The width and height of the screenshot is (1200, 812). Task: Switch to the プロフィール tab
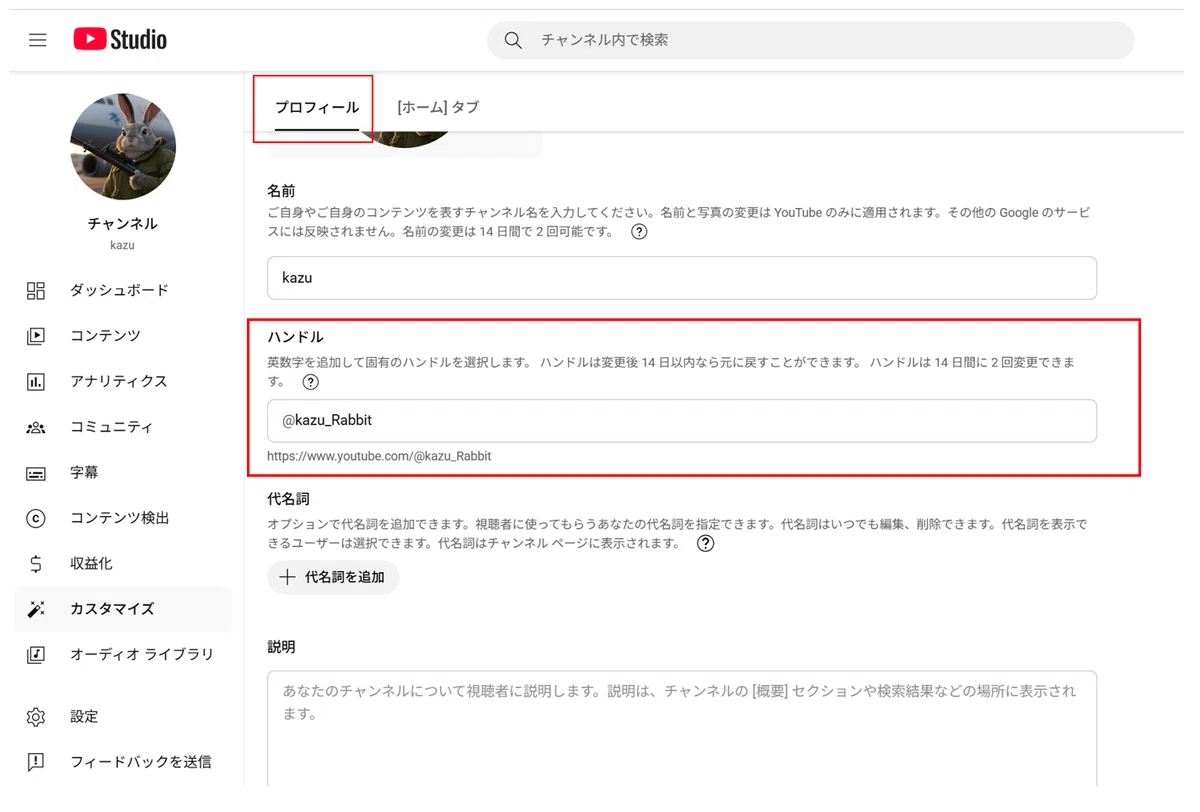pos(317,108)
